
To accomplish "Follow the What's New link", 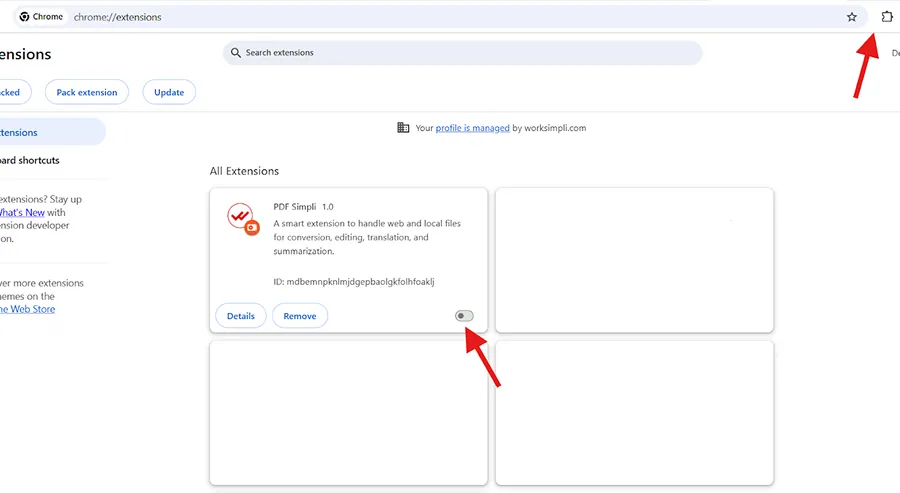I will coord(22,212).
